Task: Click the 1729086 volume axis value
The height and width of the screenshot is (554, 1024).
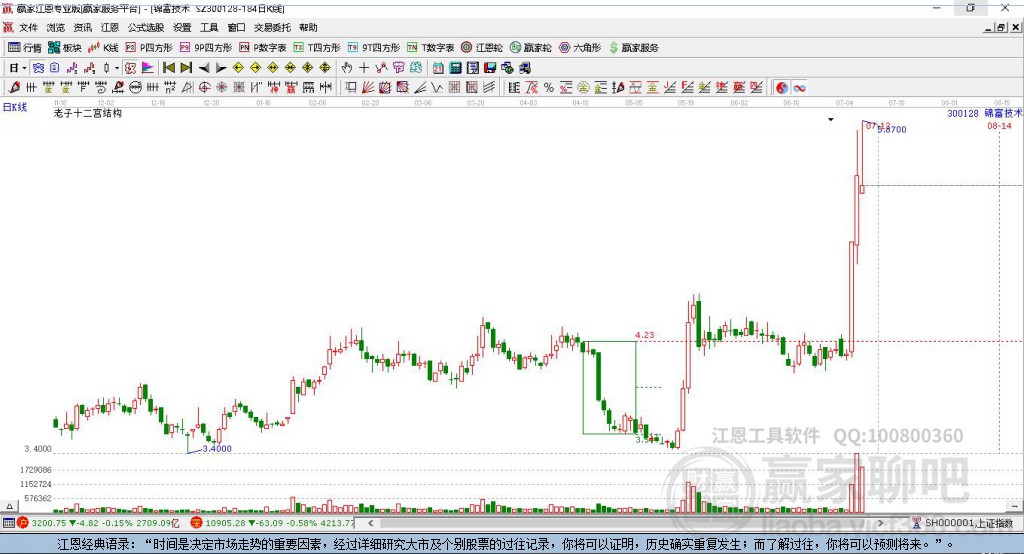Action: click(35, 470)
